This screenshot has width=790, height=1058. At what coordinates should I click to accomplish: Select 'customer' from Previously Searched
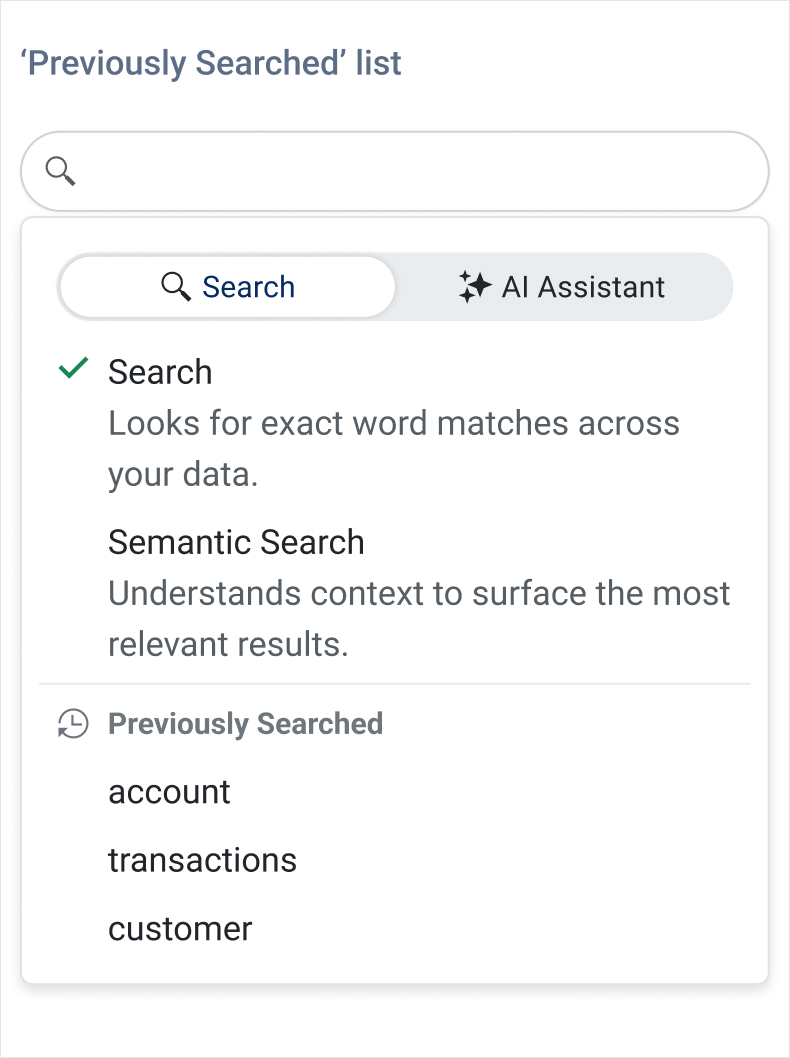tap(180, 929)
